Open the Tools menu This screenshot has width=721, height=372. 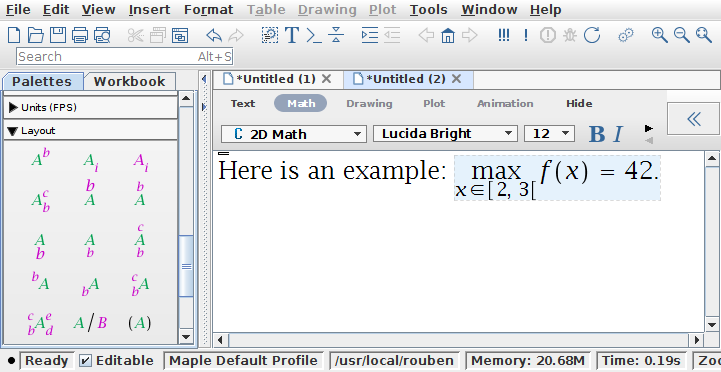tap(429, 10)
